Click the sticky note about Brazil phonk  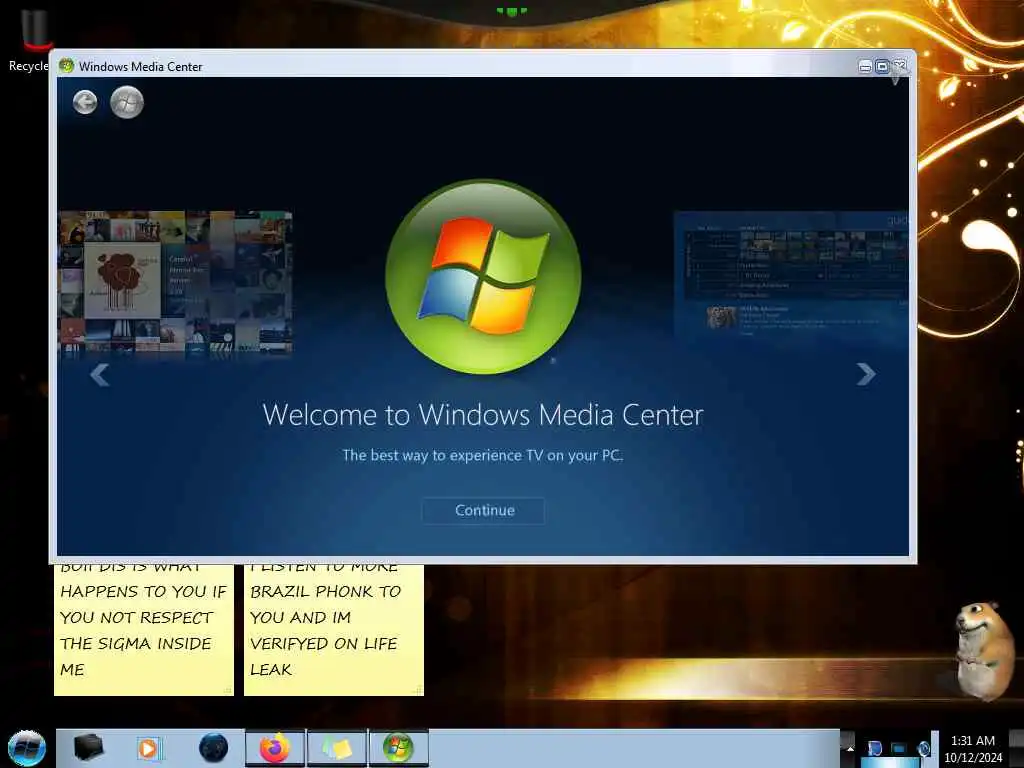(334, 630)
